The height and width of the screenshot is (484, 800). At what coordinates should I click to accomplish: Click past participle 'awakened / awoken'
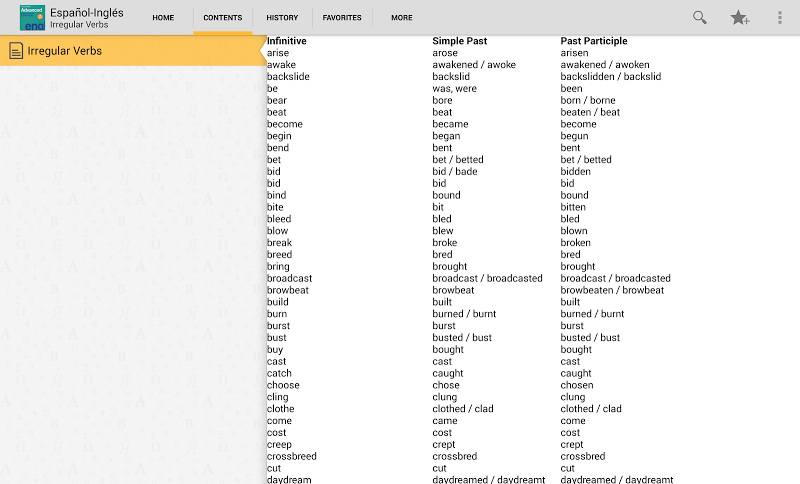(x=605, y=65)
